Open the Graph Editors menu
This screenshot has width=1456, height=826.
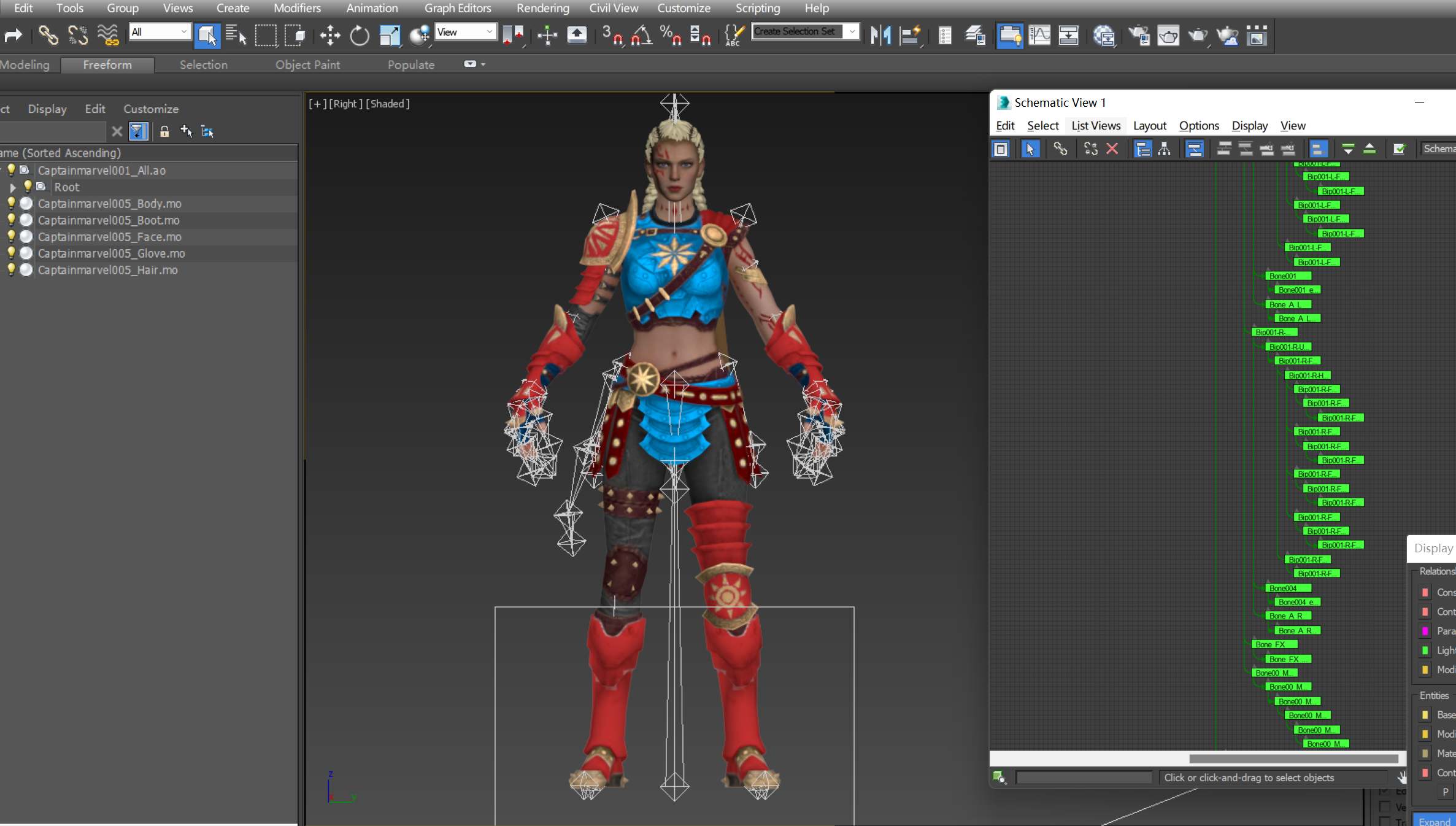click(458, 8)
